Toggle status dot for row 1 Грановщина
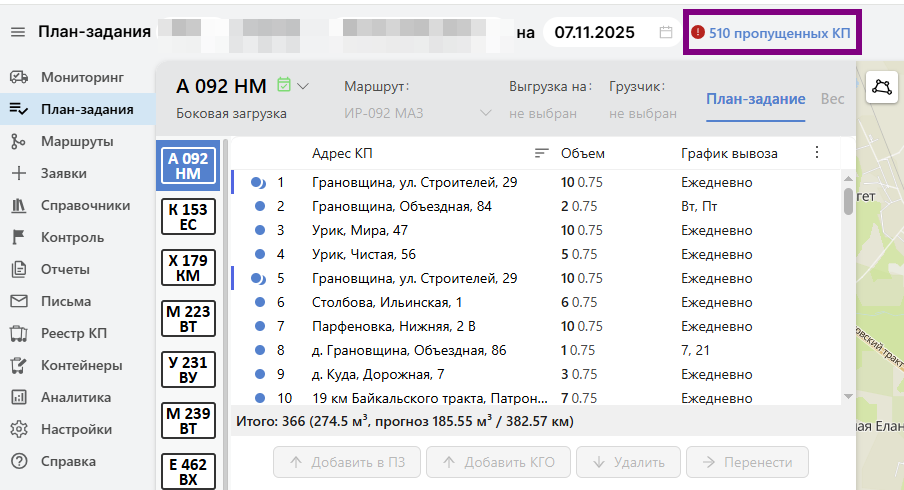The height and width of the screenshot is (490, 904). (x=258, y=183)
